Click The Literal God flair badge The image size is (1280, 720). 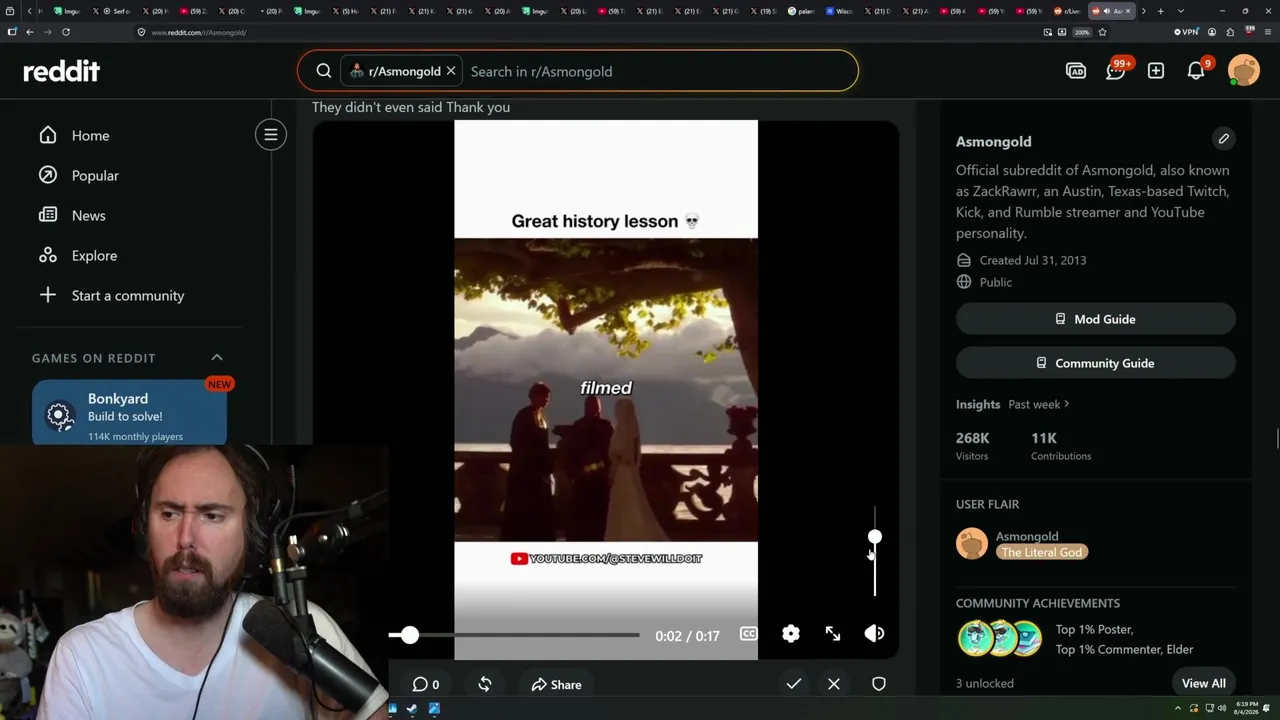[1041, 552]
